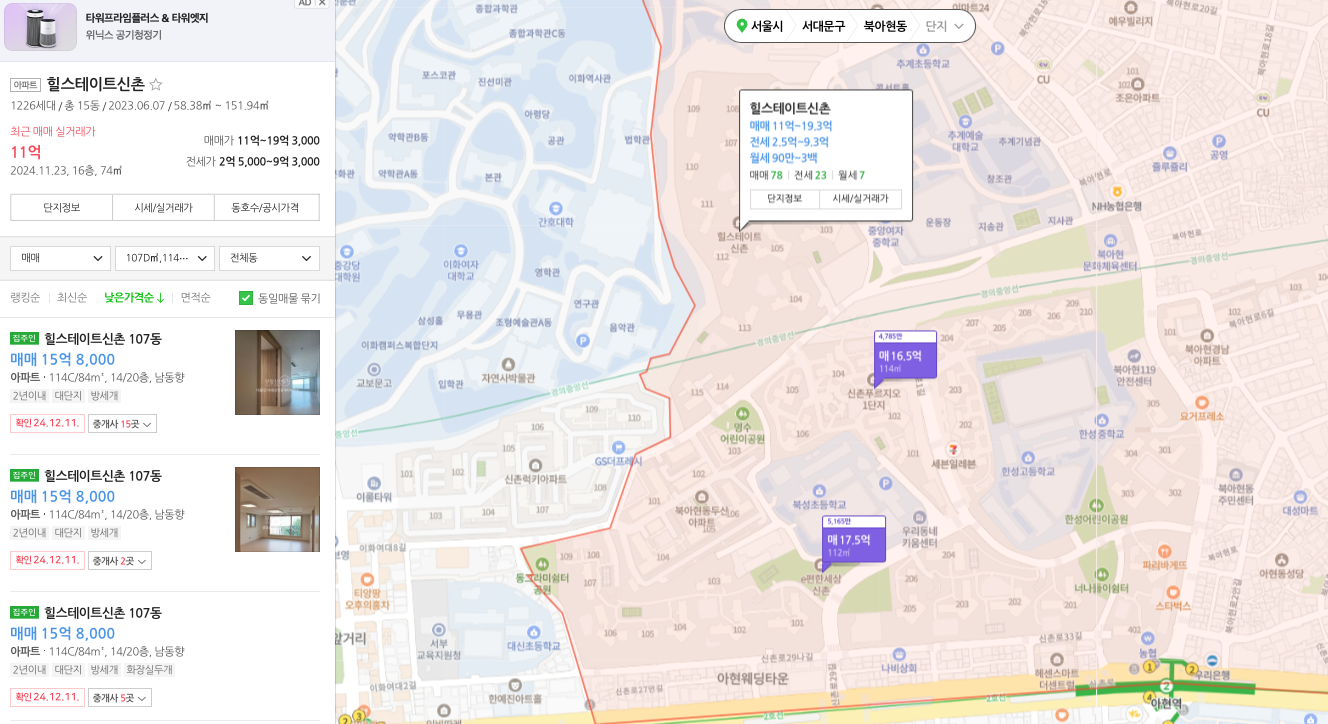The image size is (1328, 724).
Task: Click the 북성초등학교 school icon
Action: coord(819,490)
